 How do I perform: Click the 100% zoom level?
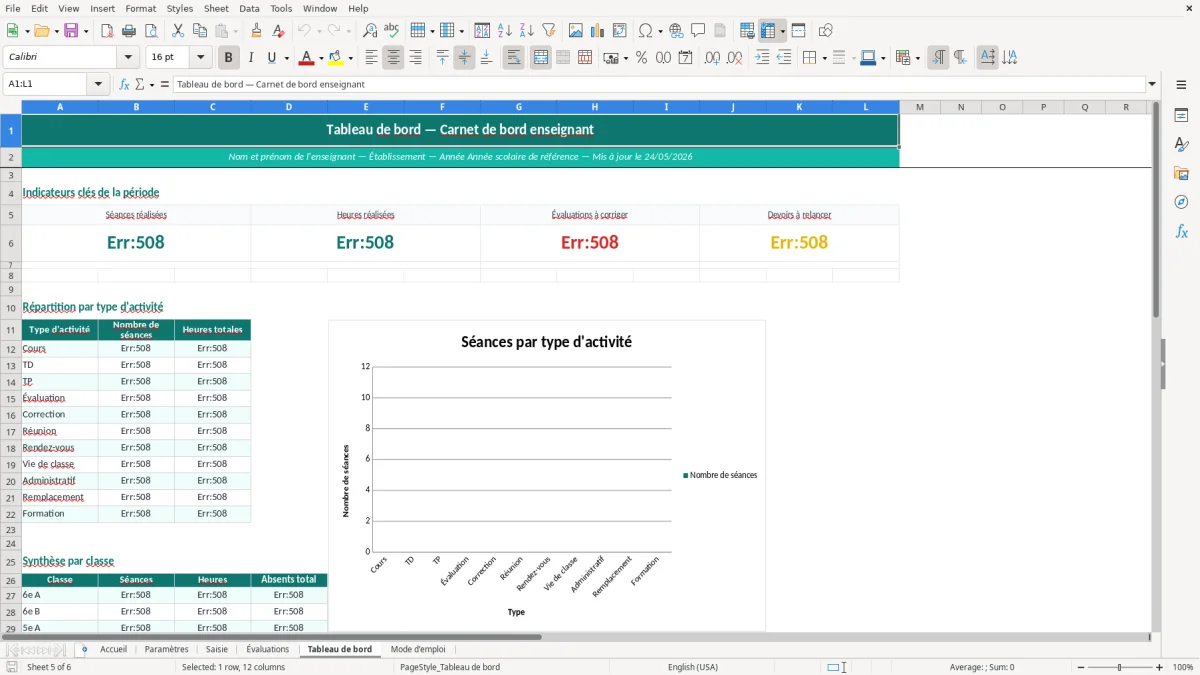1182,667
